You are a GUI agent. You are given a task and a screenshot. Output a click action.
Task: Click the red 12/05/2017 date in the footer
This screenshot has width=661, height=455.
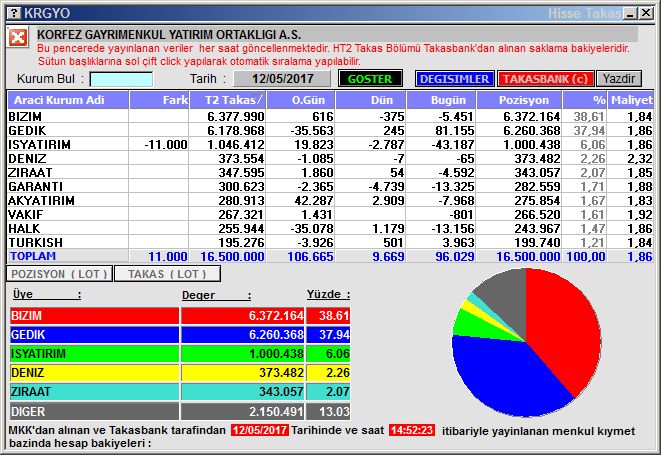[x=260, y=430]
